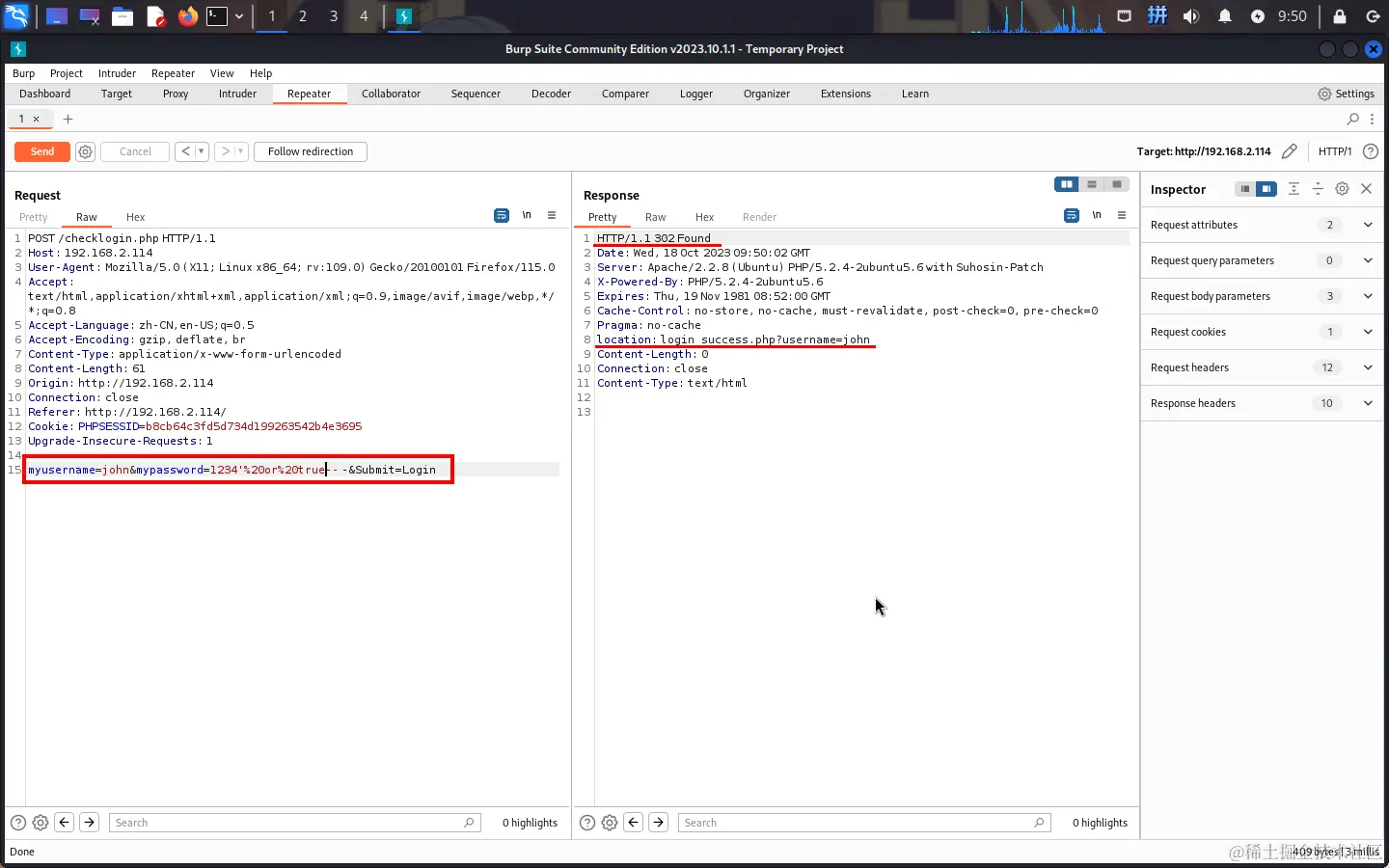Open Request editor hamburger menu

[552, 215]
